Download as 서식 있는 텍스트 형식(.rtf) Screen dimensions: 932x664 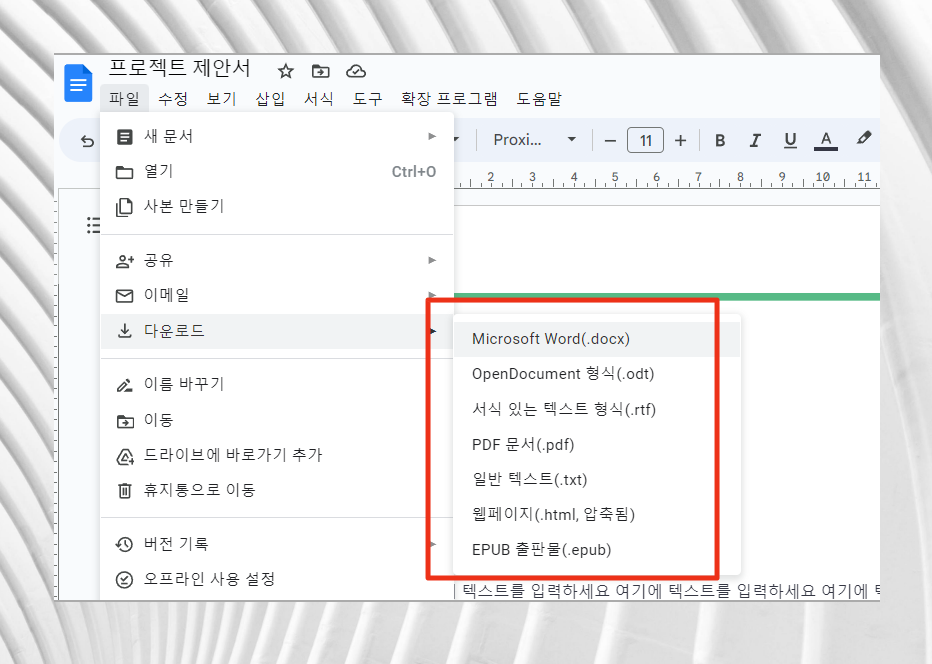(x=597, y=409)
